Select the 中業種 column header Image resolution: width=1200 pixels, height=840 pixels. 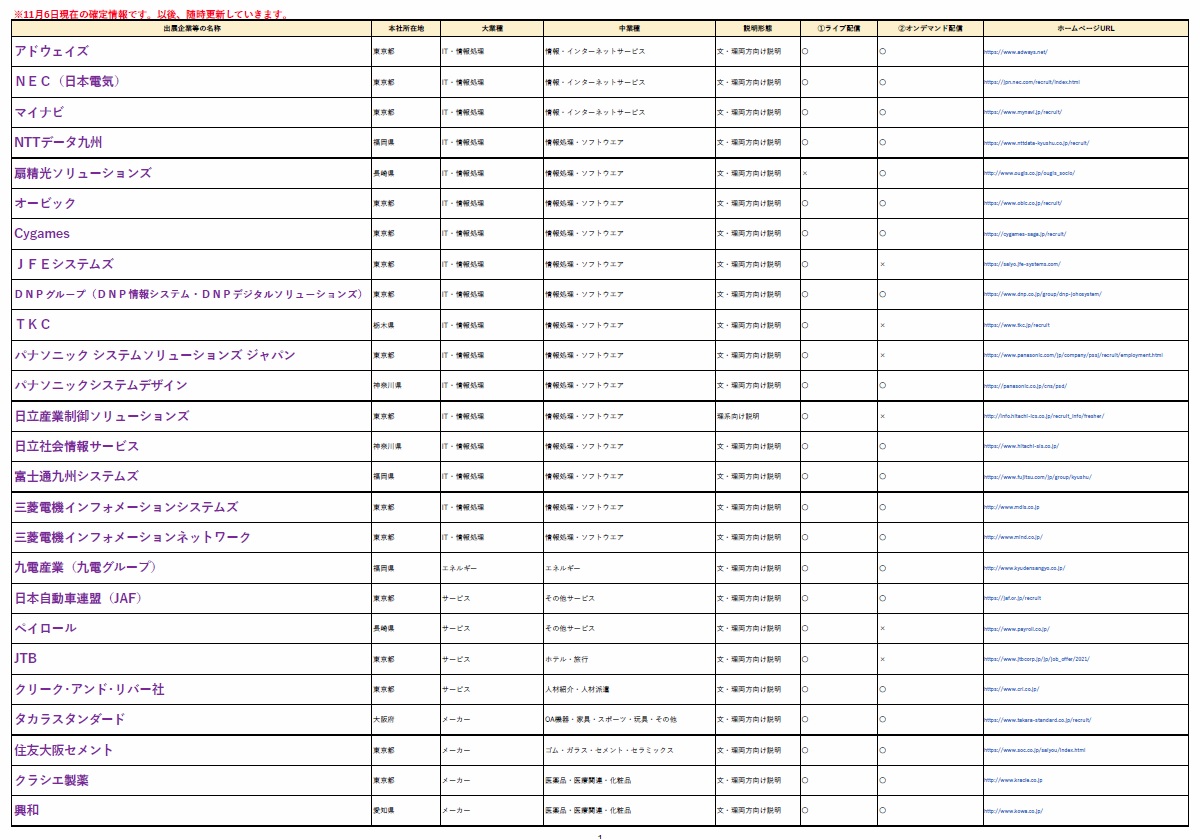click(629, 28)
